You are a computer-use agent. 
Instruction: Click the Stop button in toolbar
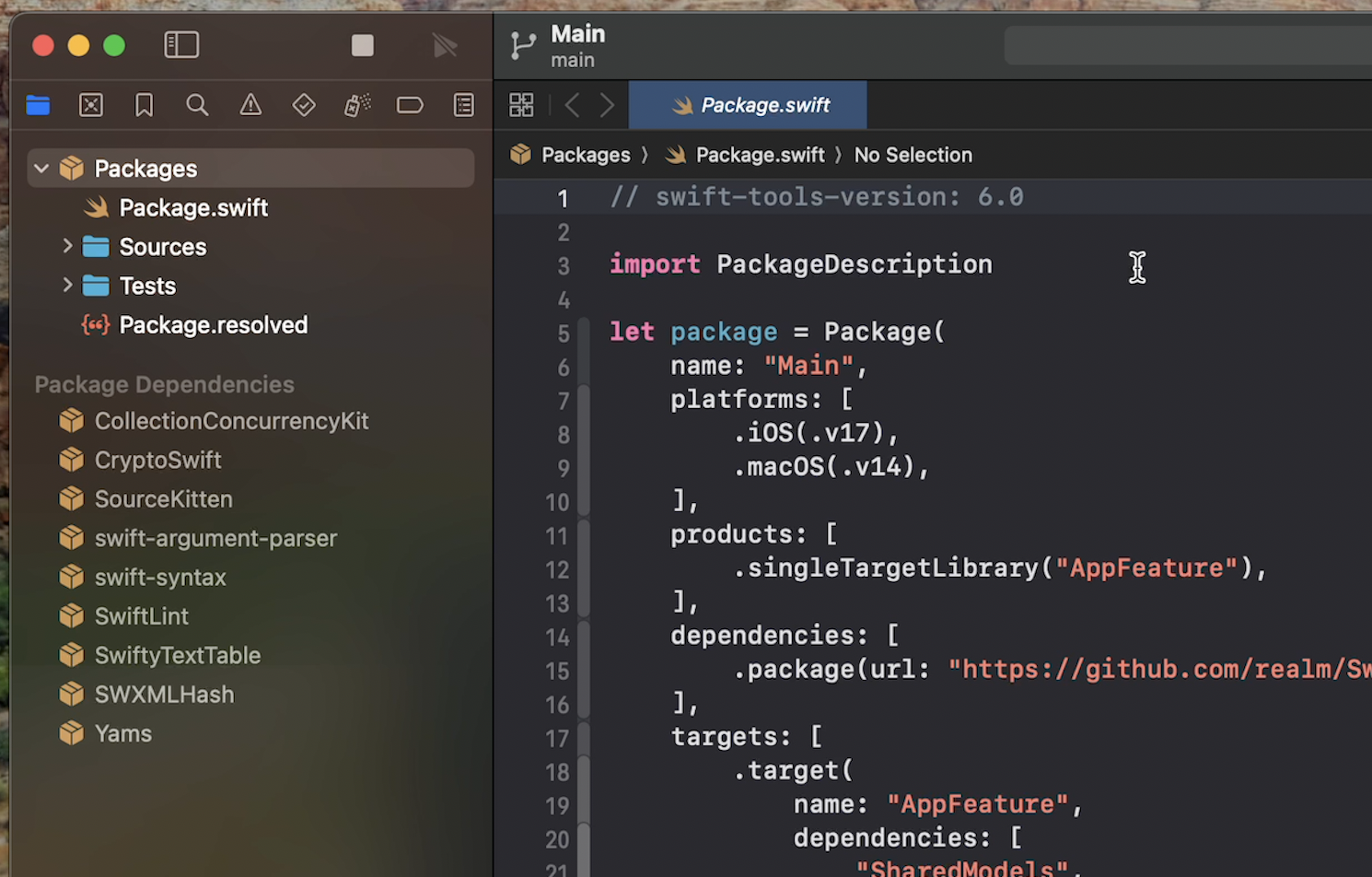pyautogui.click(x=363, y=46)
